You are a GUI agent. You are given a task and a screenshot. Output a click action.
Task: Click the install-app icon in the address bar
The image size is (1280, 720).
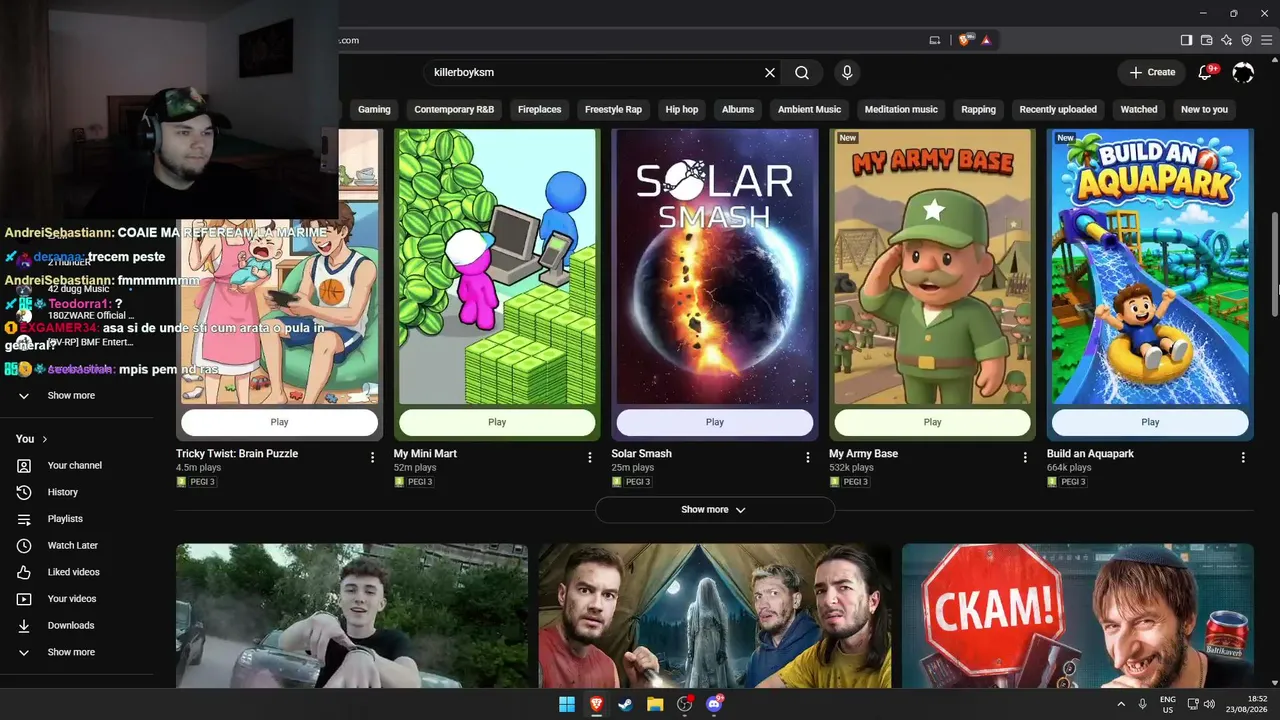pos(935,40)
